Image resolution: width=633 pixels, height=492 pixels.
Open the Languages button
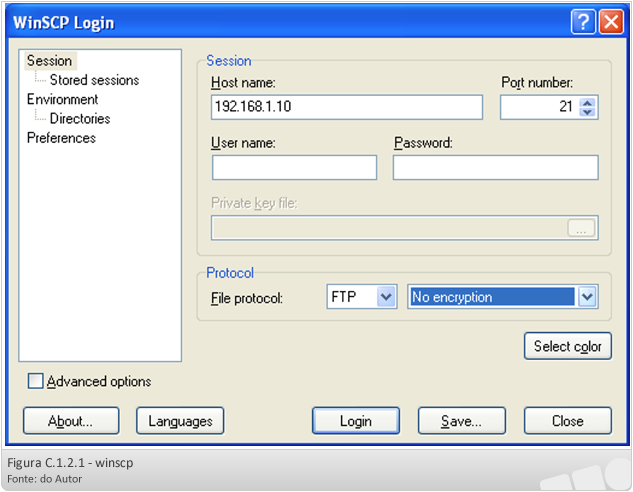(x=180, y=421)
